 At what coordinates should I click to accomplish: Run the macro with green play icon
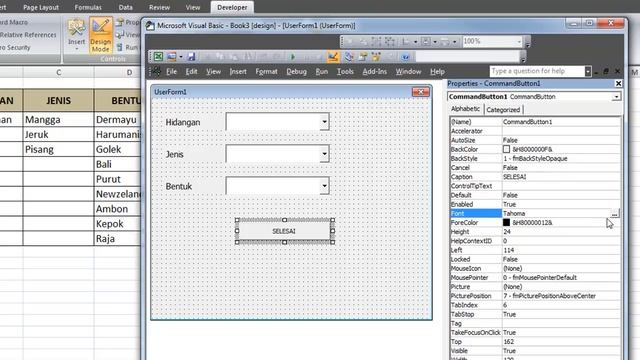tap(293, 57)
